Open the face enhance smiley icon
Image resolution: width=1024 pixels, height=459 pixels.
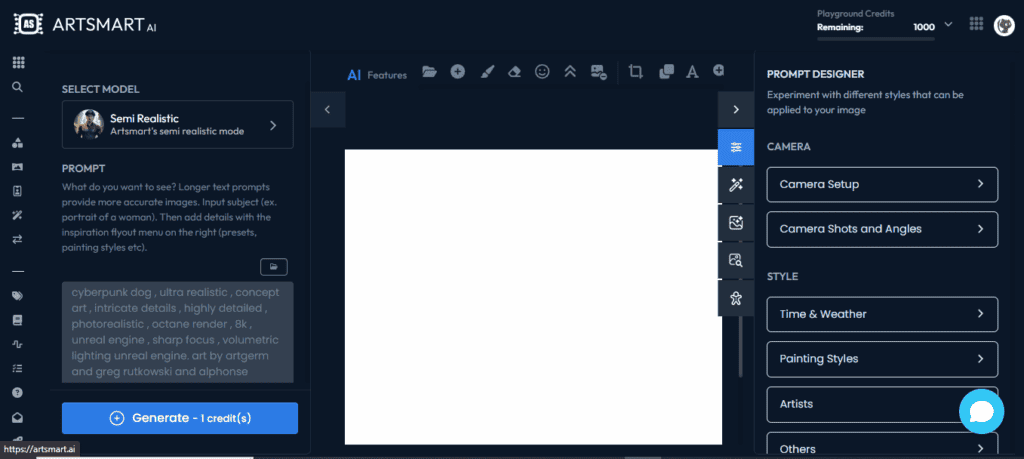click(542, 72)
